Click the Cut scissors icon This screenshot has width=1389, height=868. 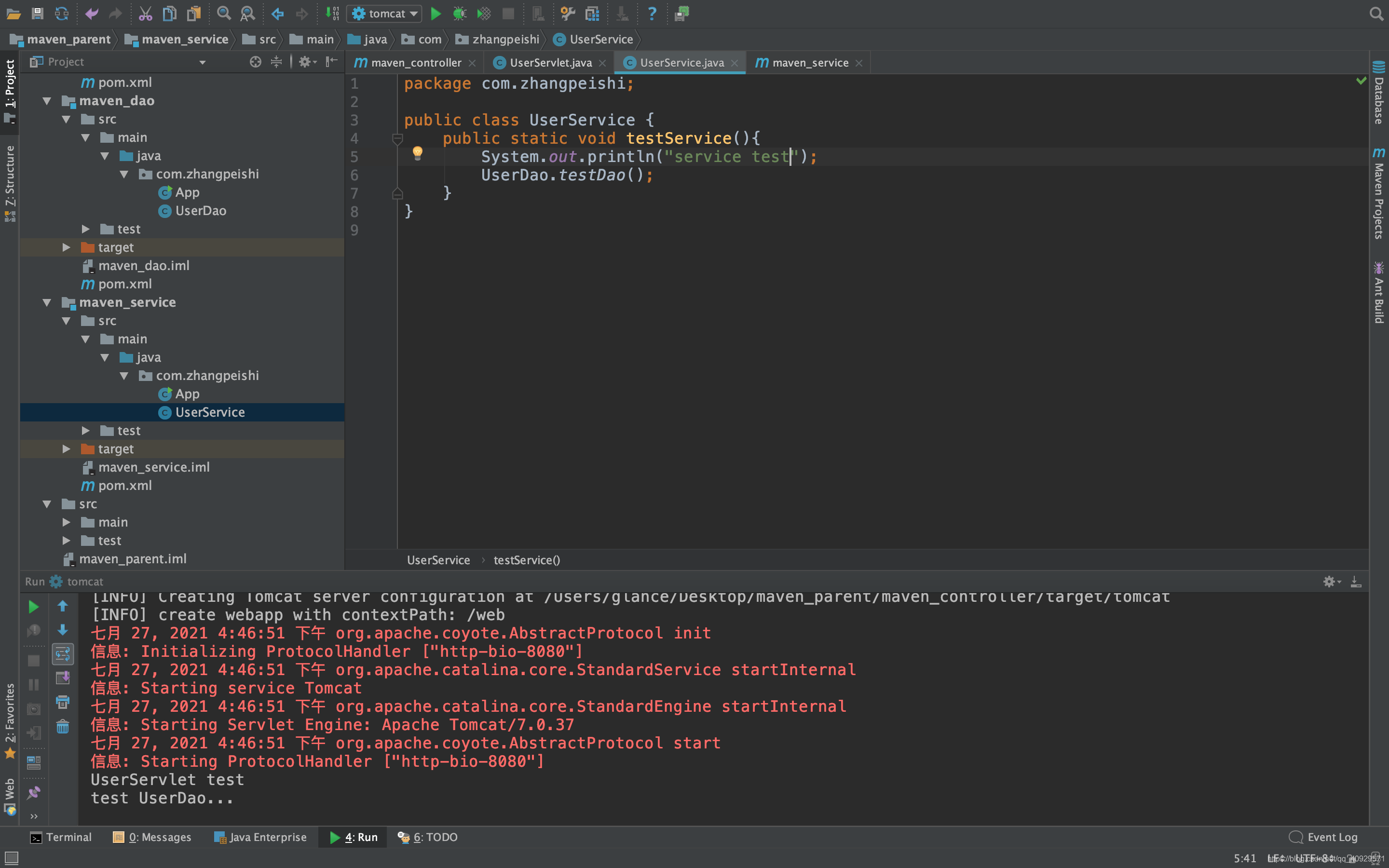pyautogui.click(x=145, y=13)
